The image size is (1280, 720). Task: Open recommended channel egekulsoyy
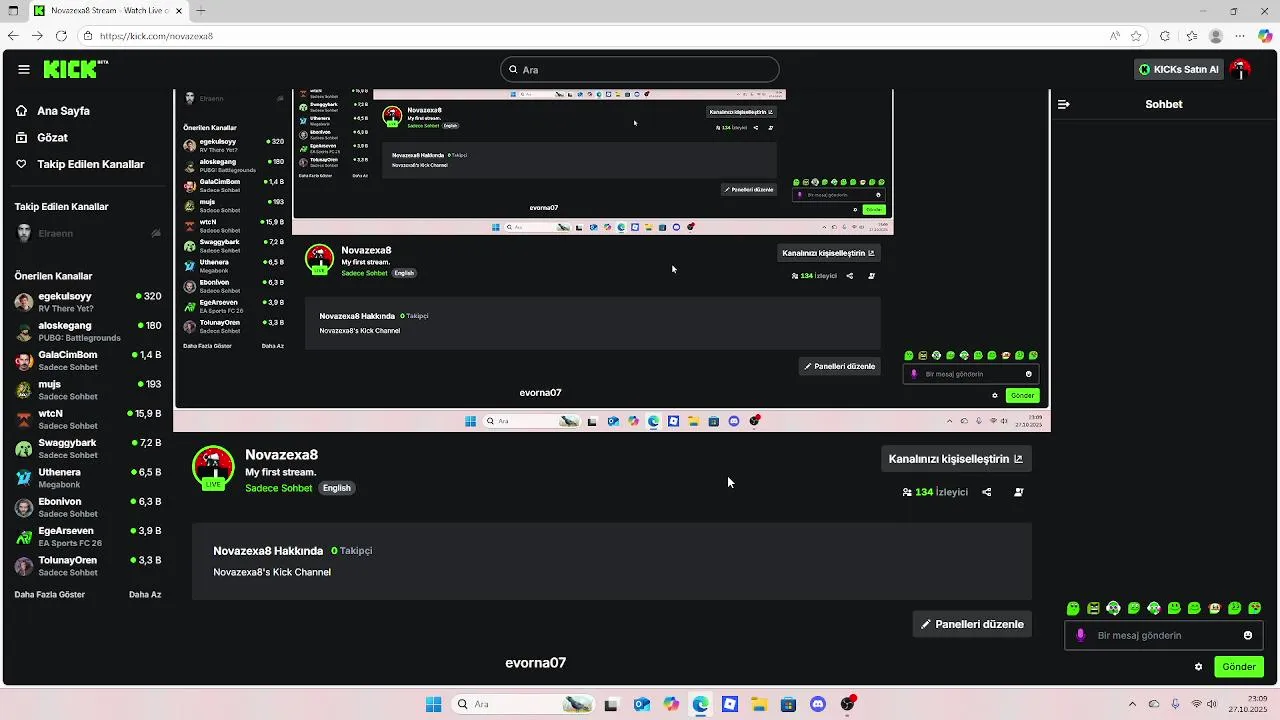pos(87,302)
